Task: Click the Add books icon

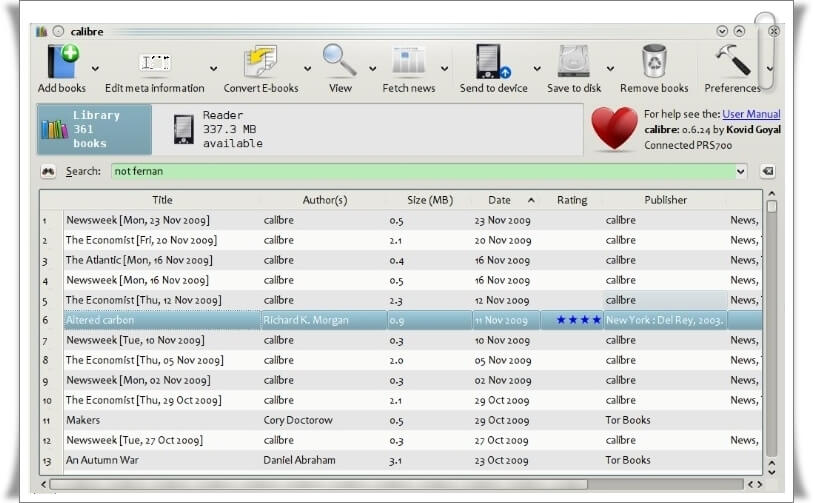Action: [x=62, y=61]
